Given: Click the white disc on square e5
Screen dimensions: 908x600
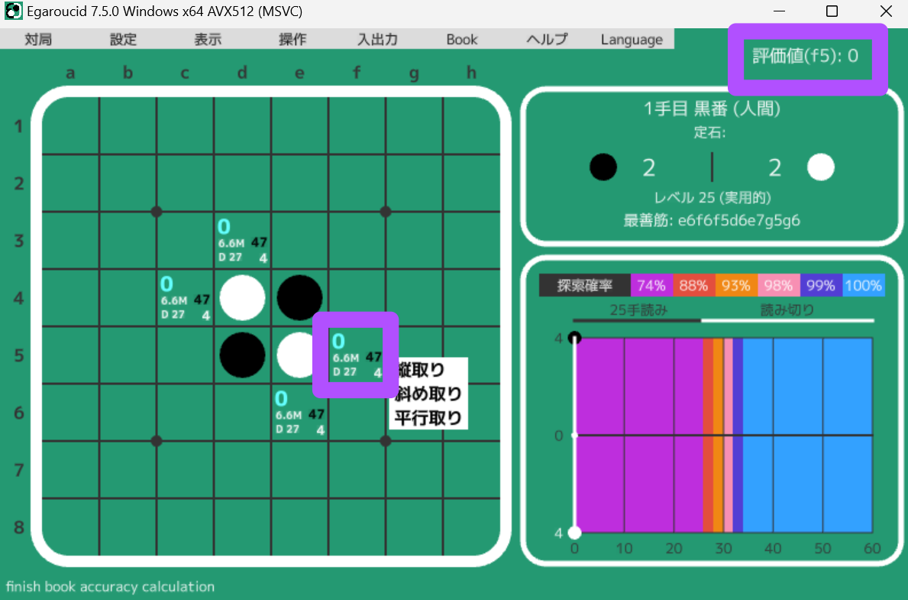Looking at the screenshot, I should click(299, 355).
